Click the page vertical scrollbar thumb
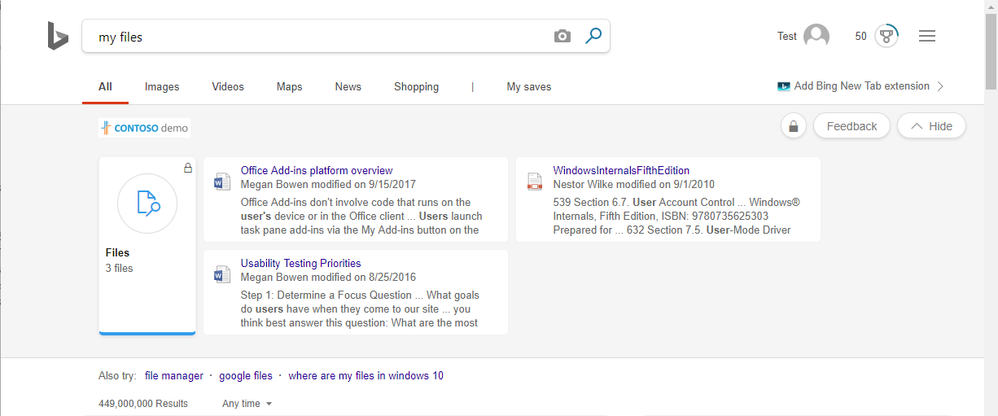This screenshot has height=416, width=998. coord(992,51)
